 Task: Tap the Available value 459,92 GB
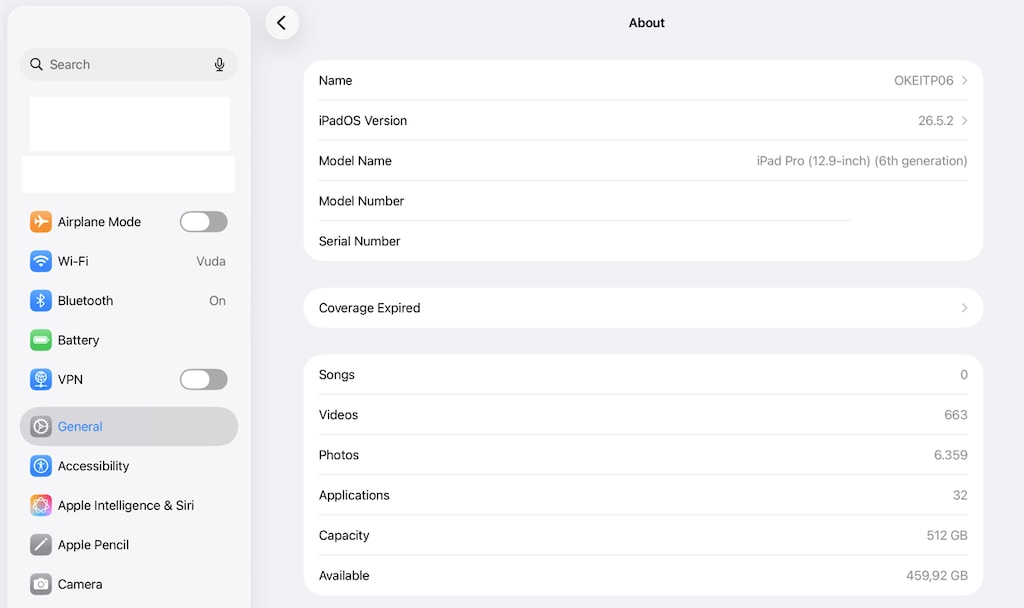(936, 575)
